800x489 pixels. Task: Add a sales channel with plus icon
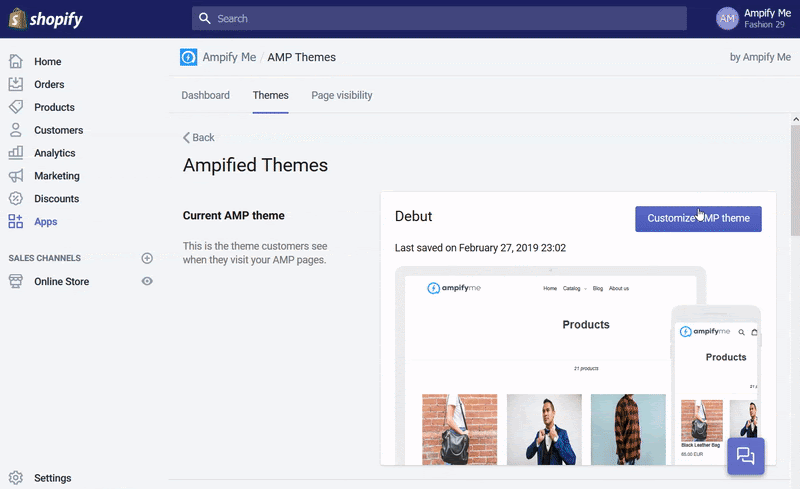click(x=147, y=258)
